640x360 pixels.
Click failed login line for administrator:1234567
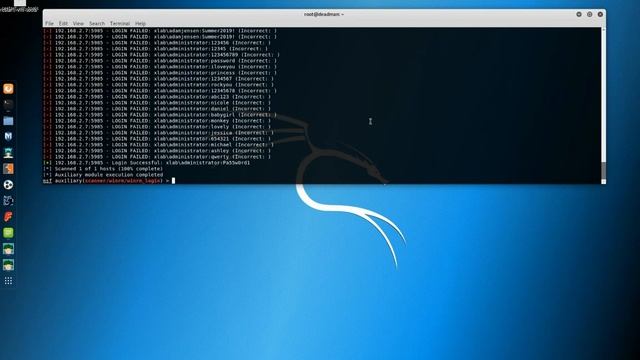[x=158, y=79]
